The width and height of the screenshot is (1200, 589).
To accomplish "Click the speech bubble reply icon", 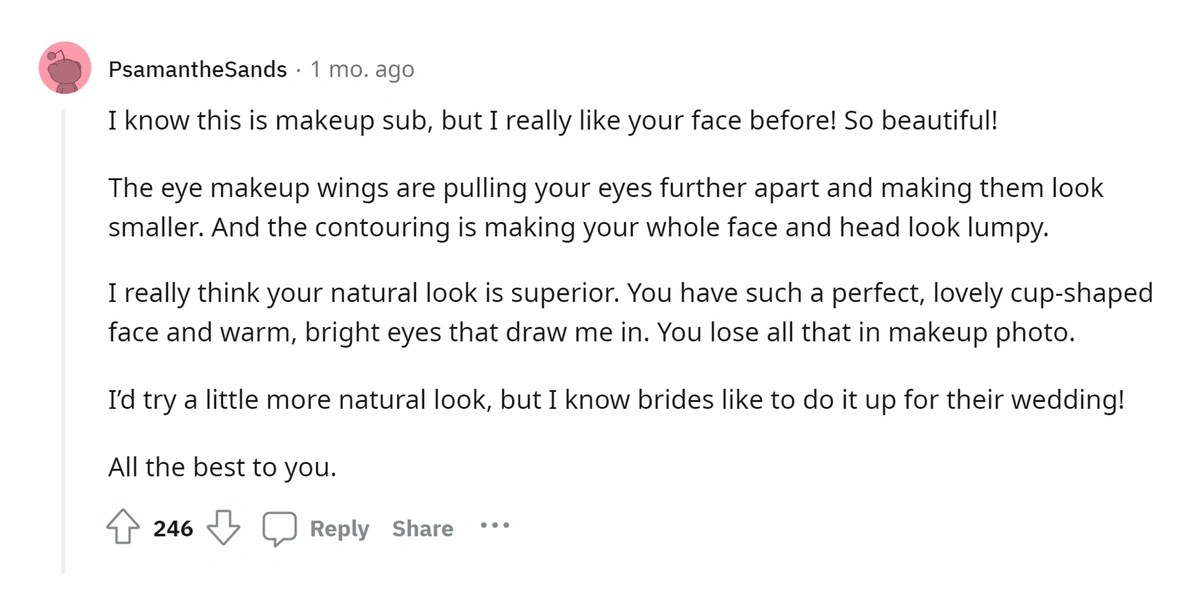I will click(x=279, y=528).
